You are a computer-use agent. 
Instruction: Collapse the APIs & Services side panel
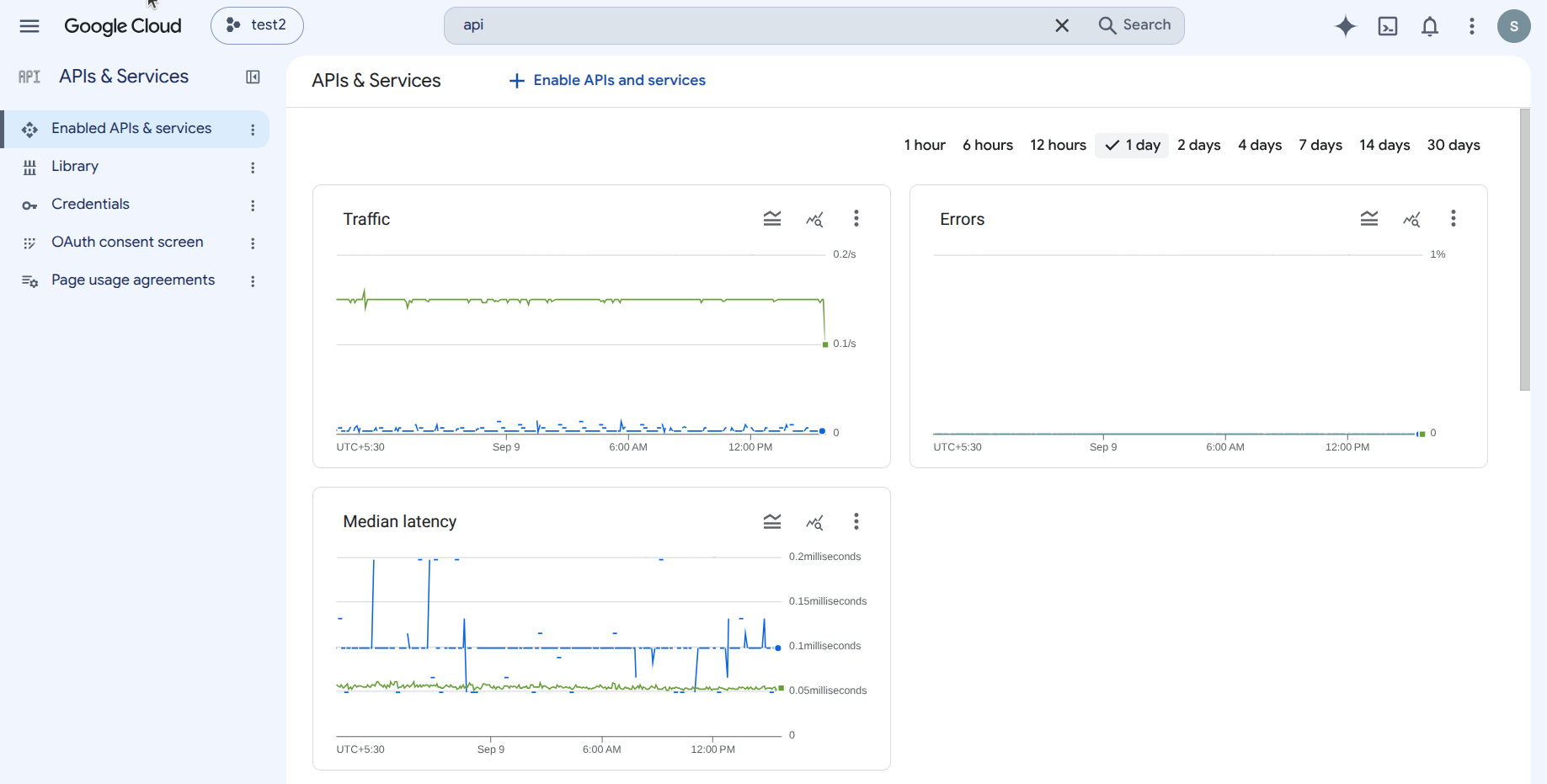tap(253, 77)
